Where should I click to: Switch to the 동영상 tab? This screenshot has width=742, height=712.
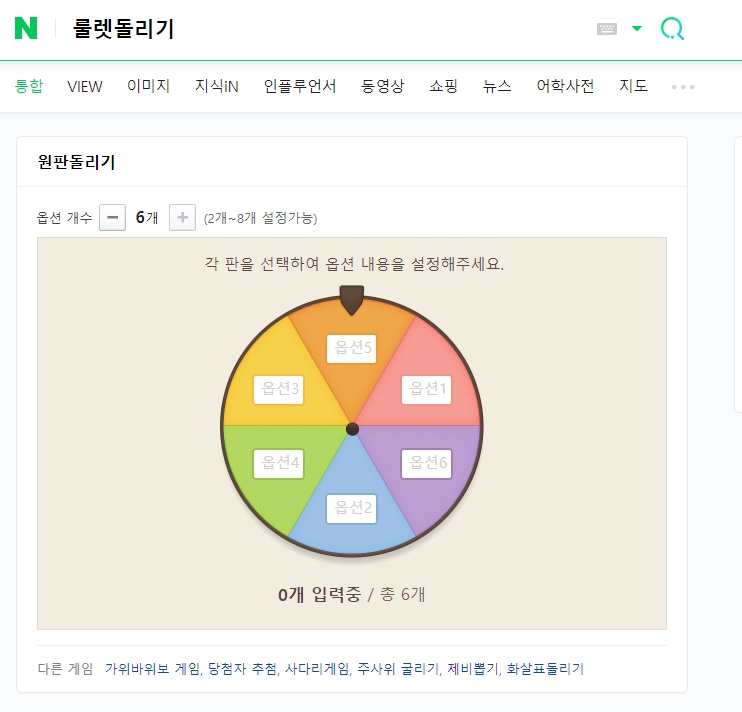coord(382,86)
